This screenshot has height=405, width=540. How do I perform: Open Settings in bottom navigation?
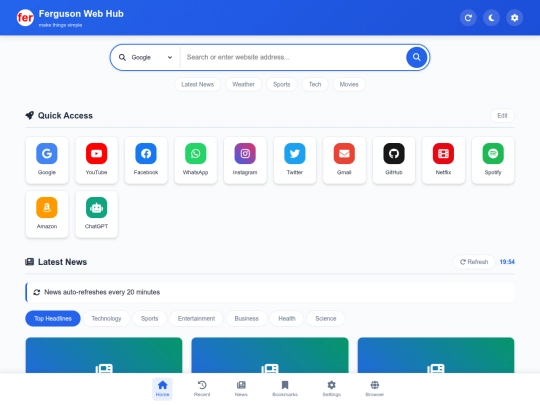coord(332,389)
